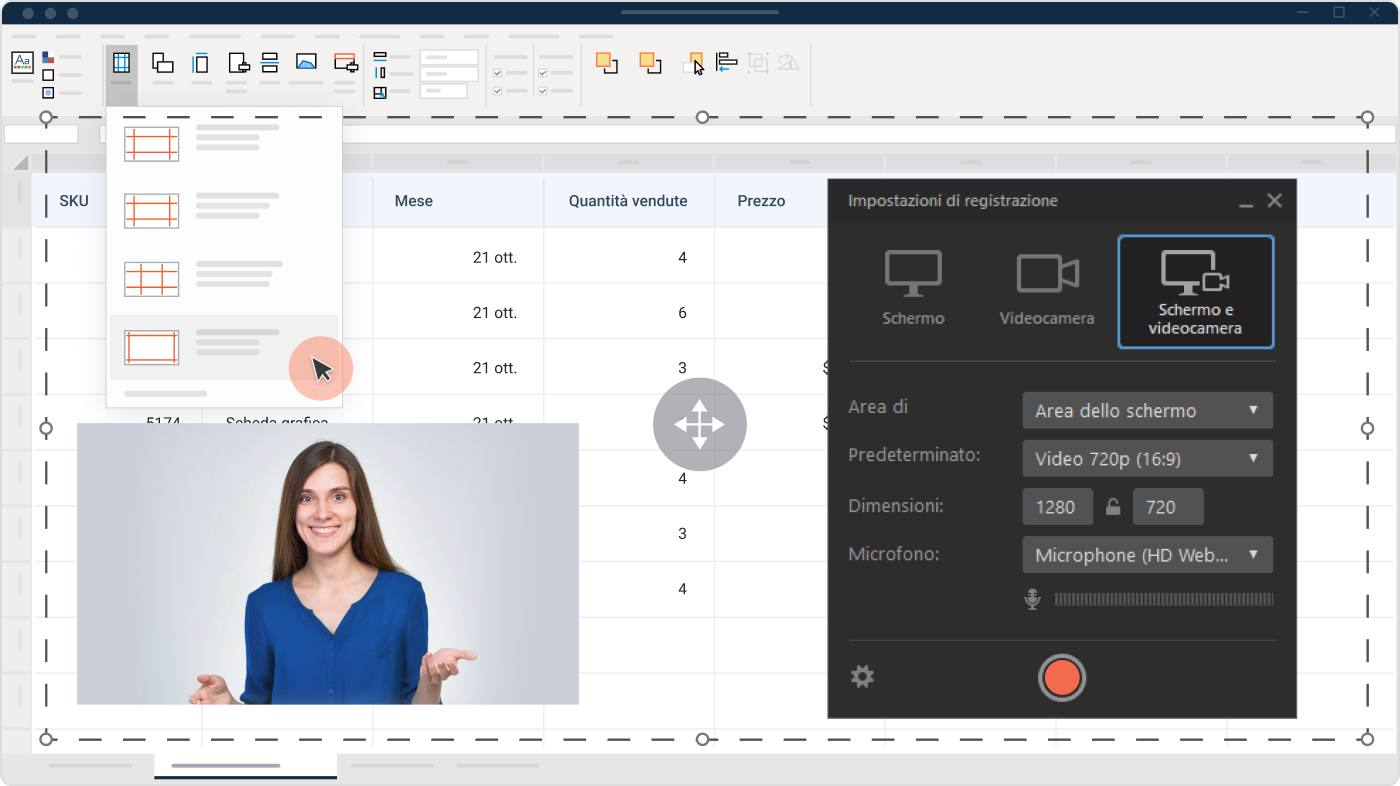Select the Videocamera recording mode icon

1046,285
